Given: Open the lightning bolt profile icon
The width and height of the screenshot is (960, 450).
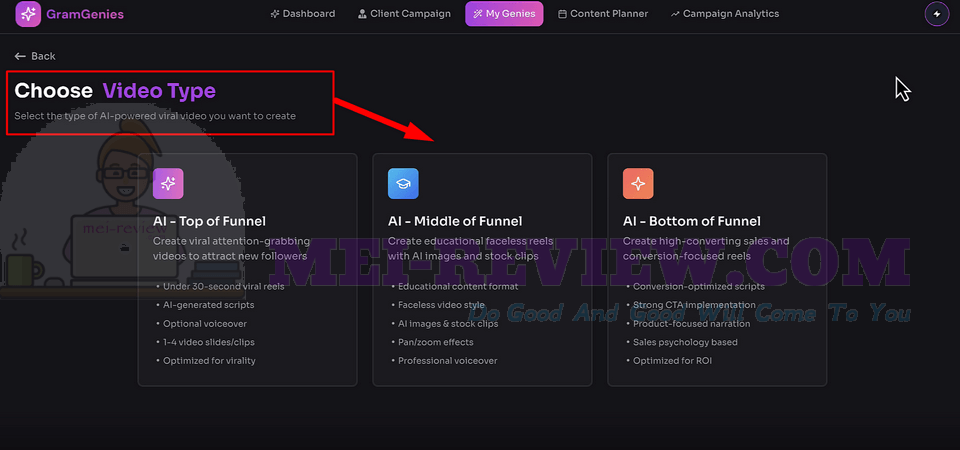Looking at the screenshot, I should click(x=936, y=14).
